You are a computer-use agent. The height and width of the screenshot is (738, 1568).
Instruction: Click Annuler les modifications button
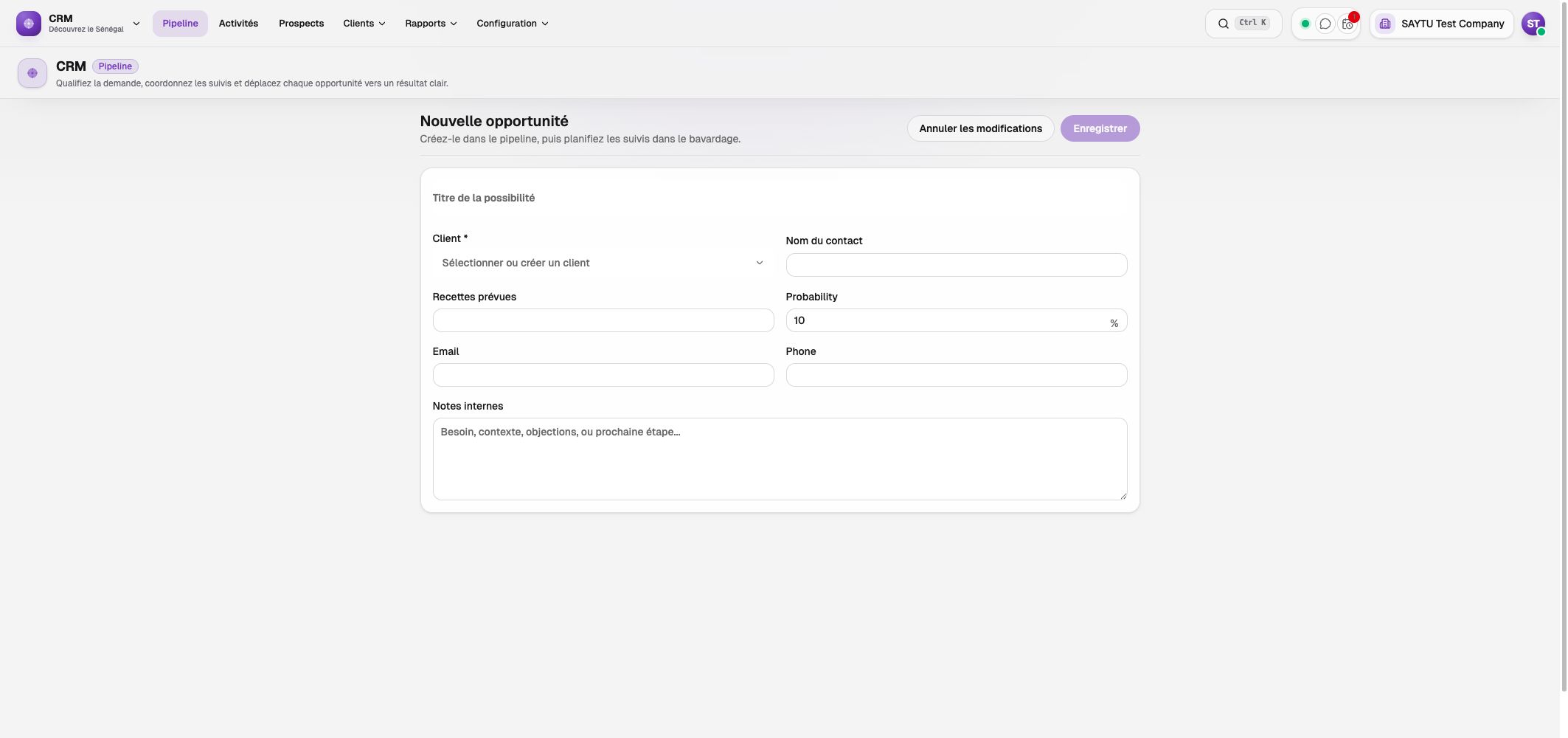tap(980, 128)
